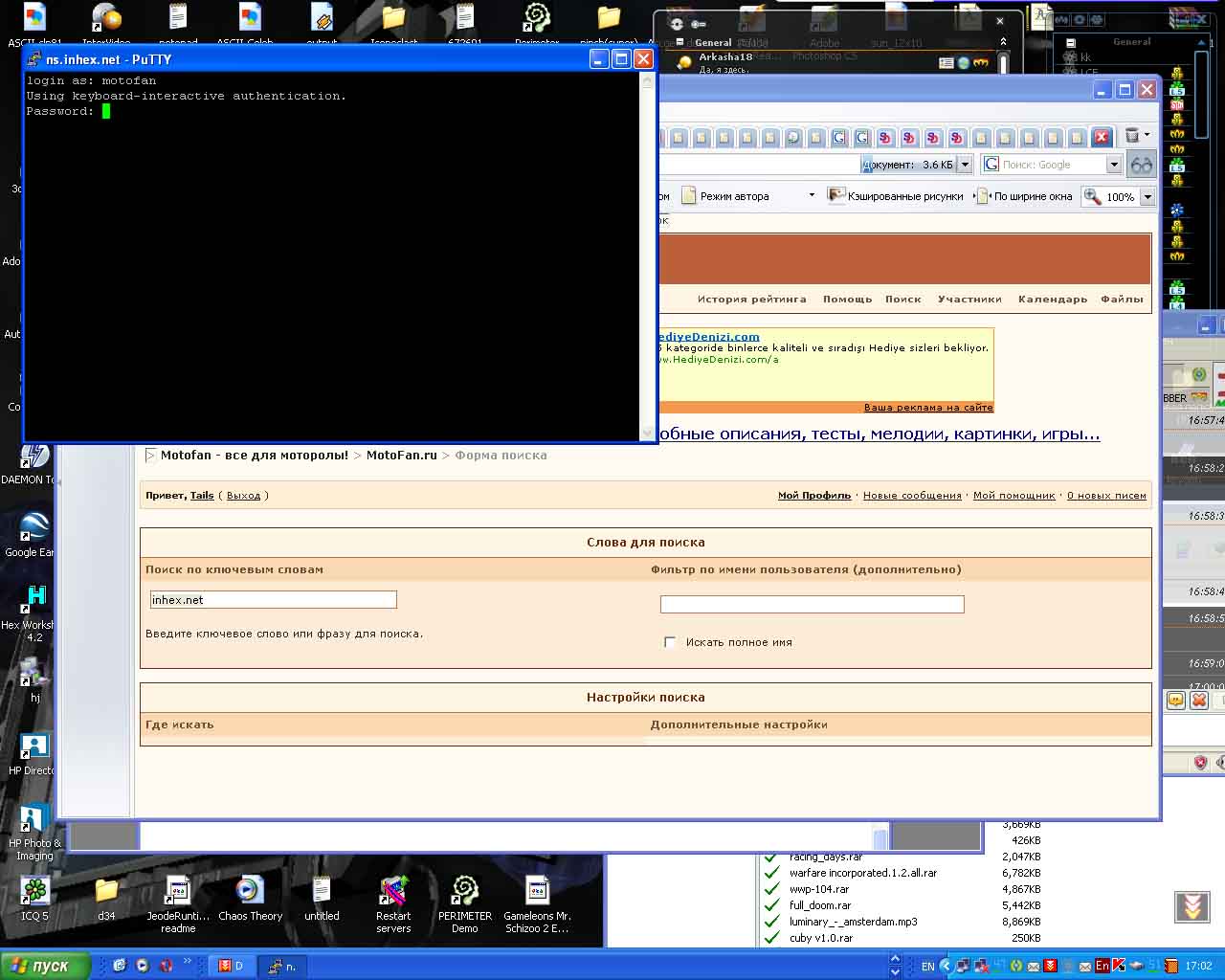Expand the quick launch chevron on taskbar

187,962
